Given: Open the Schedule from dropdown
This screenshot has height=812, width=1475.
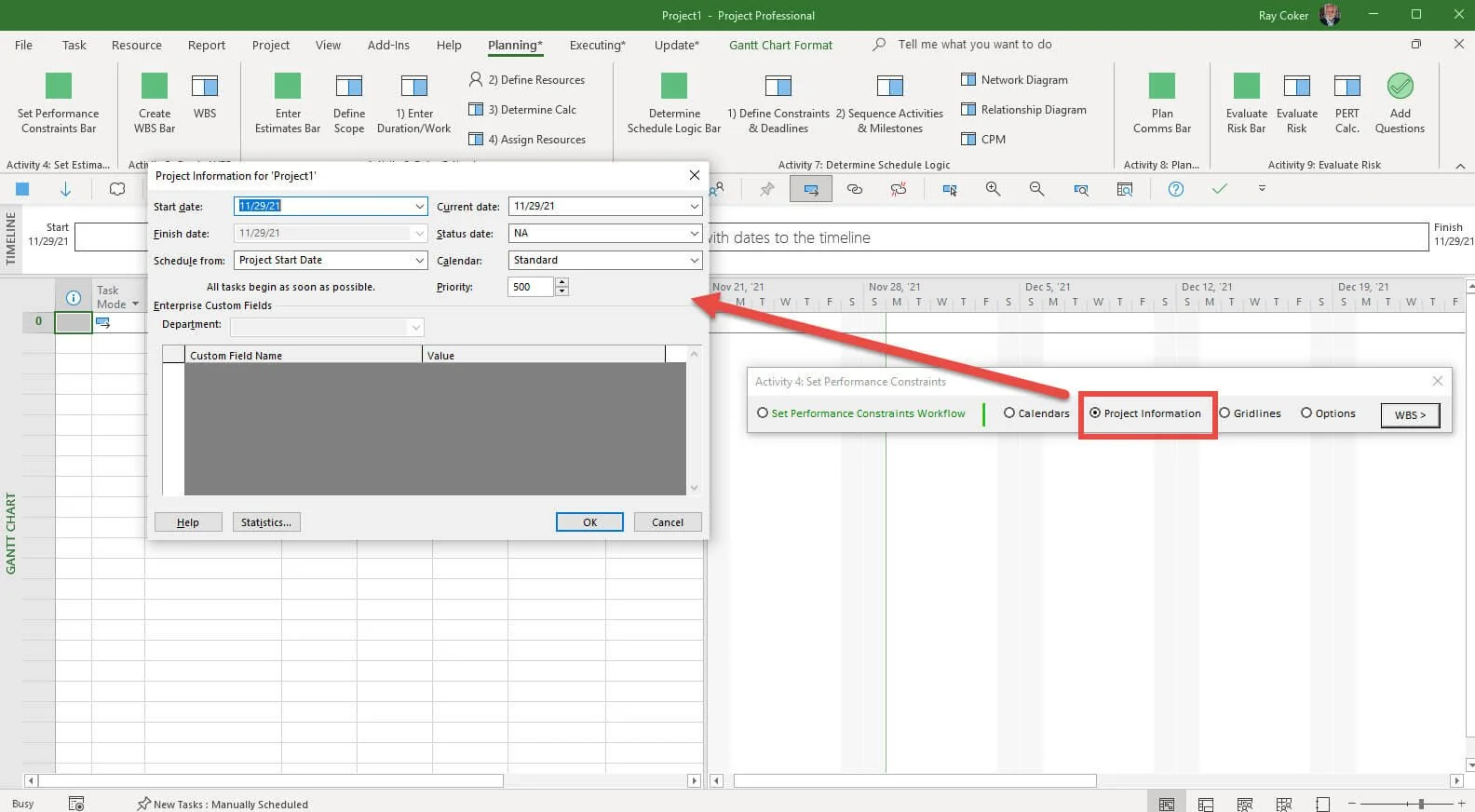Looking at the screenshot, I should coord(419,260).
